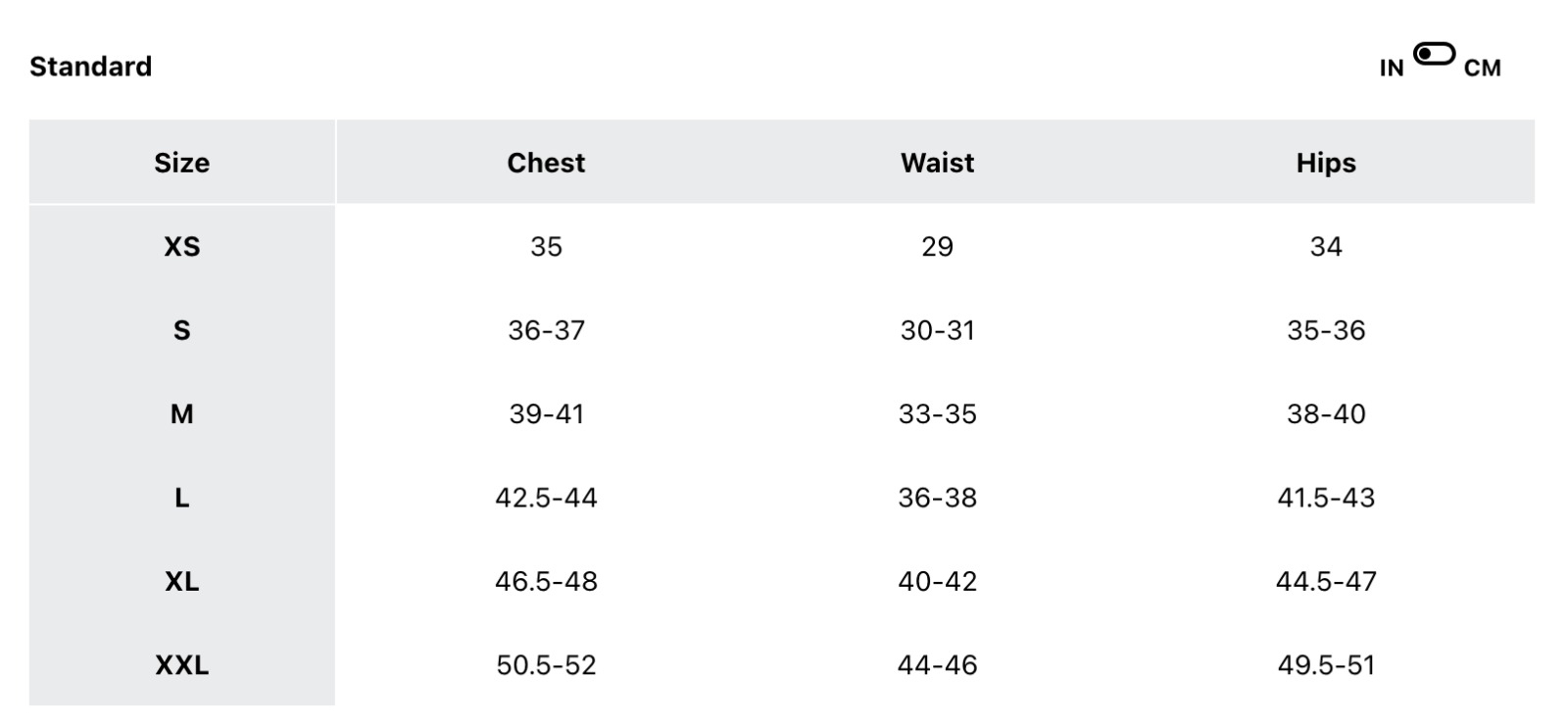
Task: Click the CM unit label
Action: point(1482,69)
